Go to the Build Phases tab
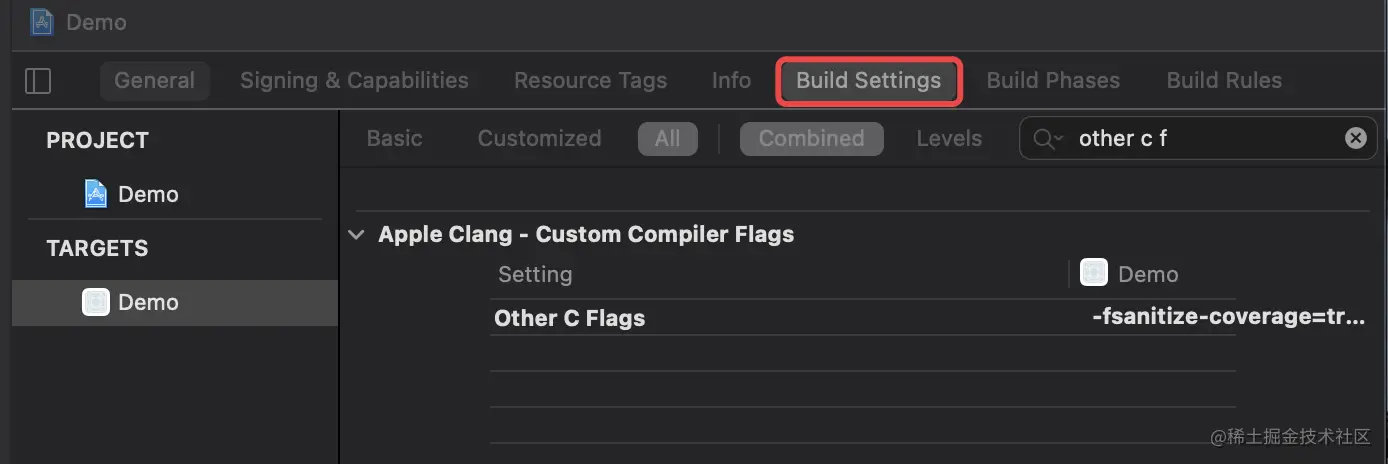This screenshot has height=464, width=1388. [x=1053, y=81]
